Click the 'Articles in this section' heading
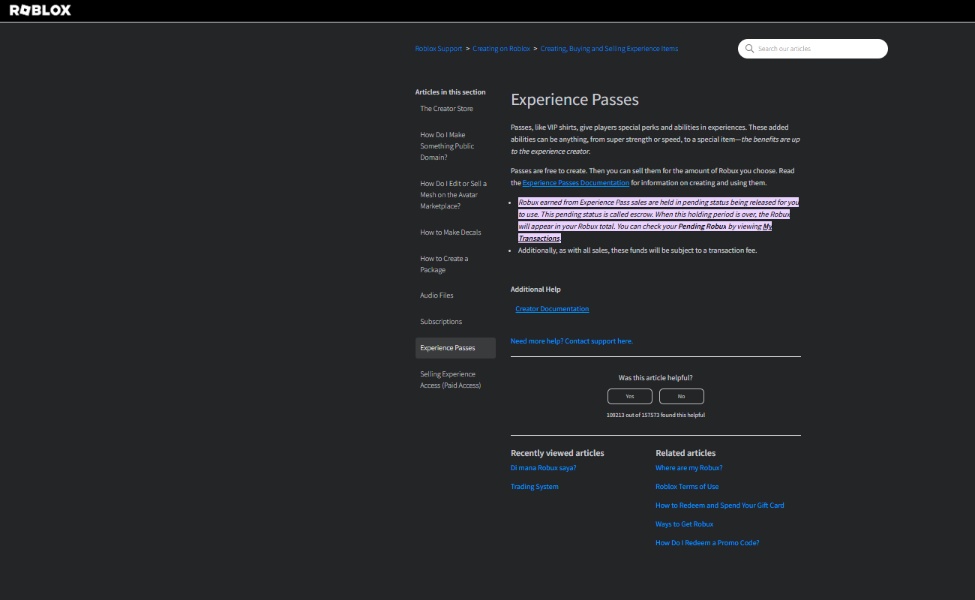The image size is (975, 600). point(450,92)
